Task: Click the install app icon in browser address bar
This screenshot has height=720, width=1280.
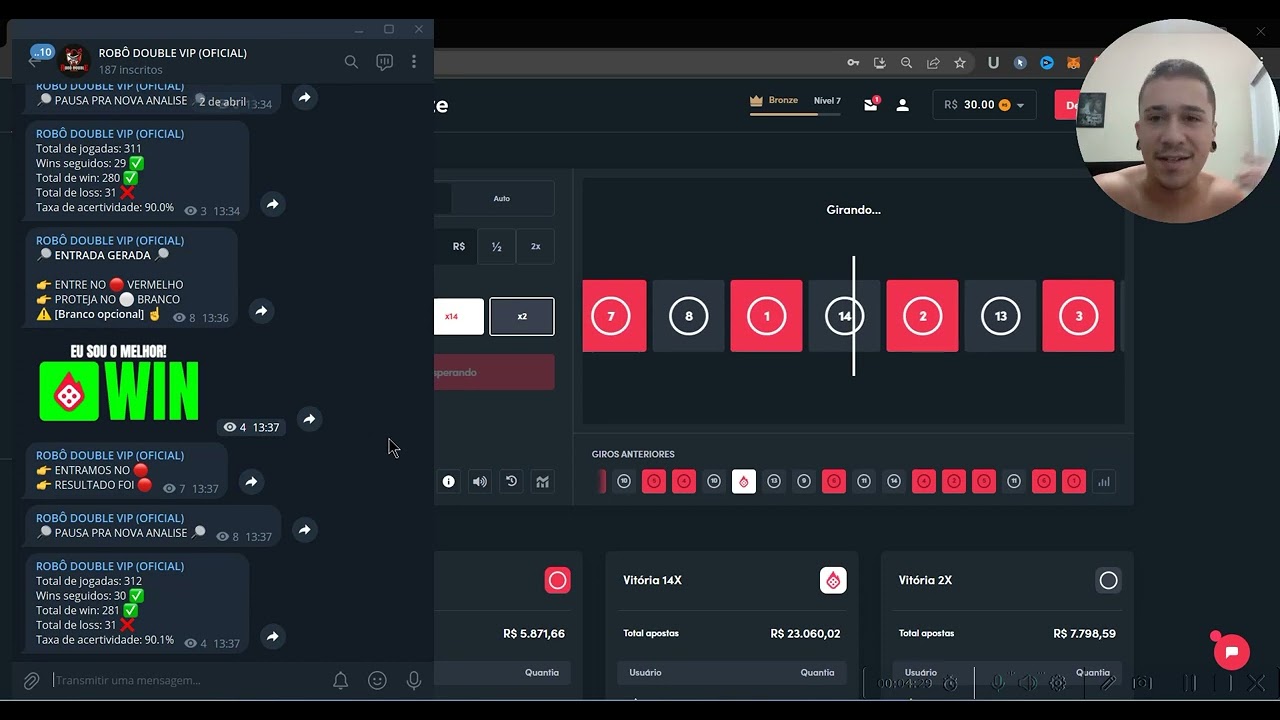Action: (880, 63)
